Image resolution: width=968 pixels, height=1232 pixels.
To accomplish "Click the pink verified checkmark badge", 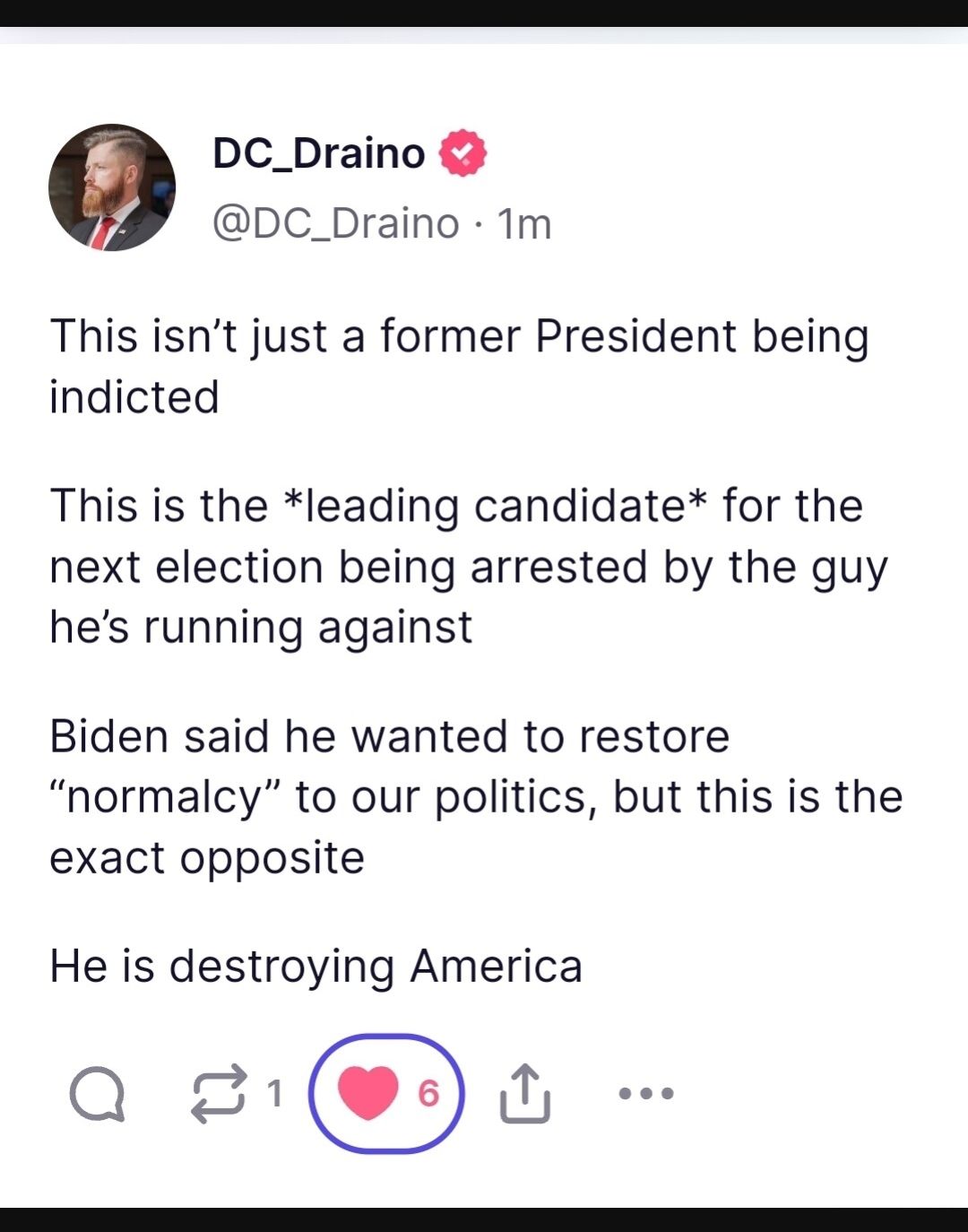I will tap(462, 153).
